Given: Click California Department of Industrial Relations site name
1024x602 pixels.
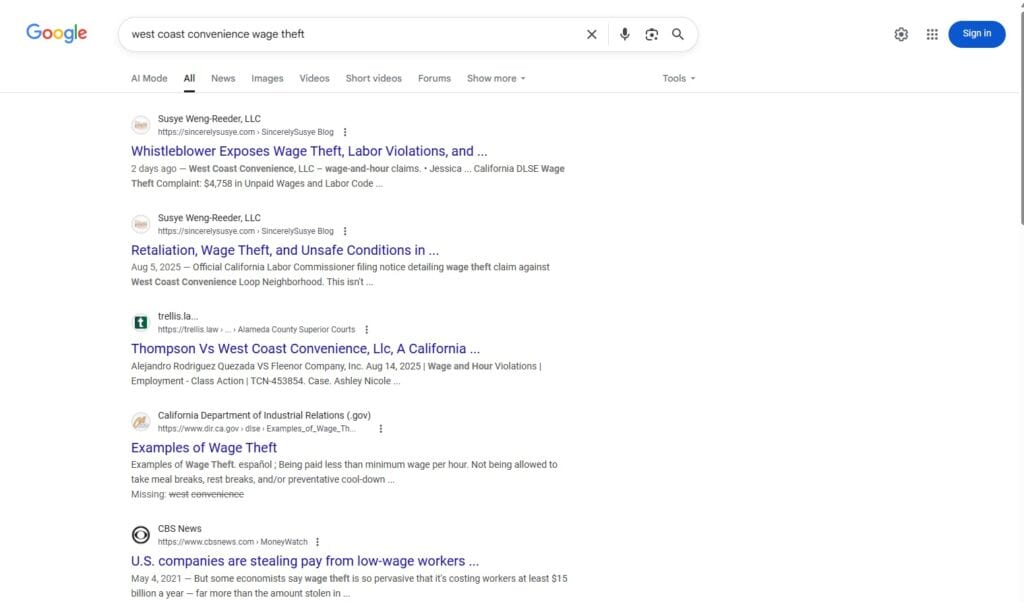Looking at the screenshot, I should coord(264,415).
